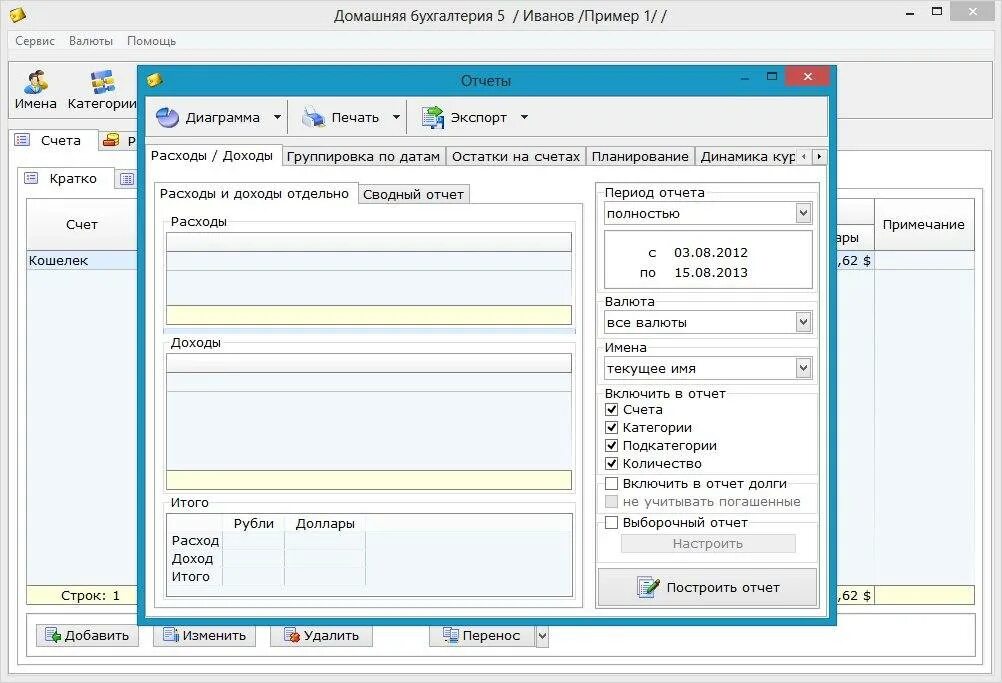Click Примечание column header in main window
This screenshot has width=1002, height=683.
click(x=923, y=224)
